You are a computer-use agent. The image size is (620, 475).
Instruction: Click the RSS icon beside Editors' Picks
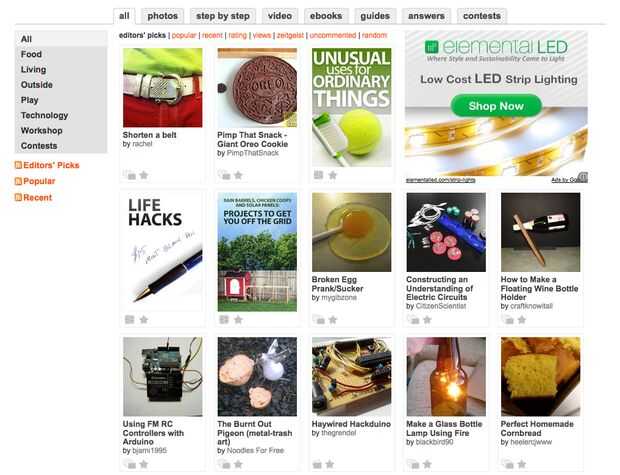(x=18, y=164)
